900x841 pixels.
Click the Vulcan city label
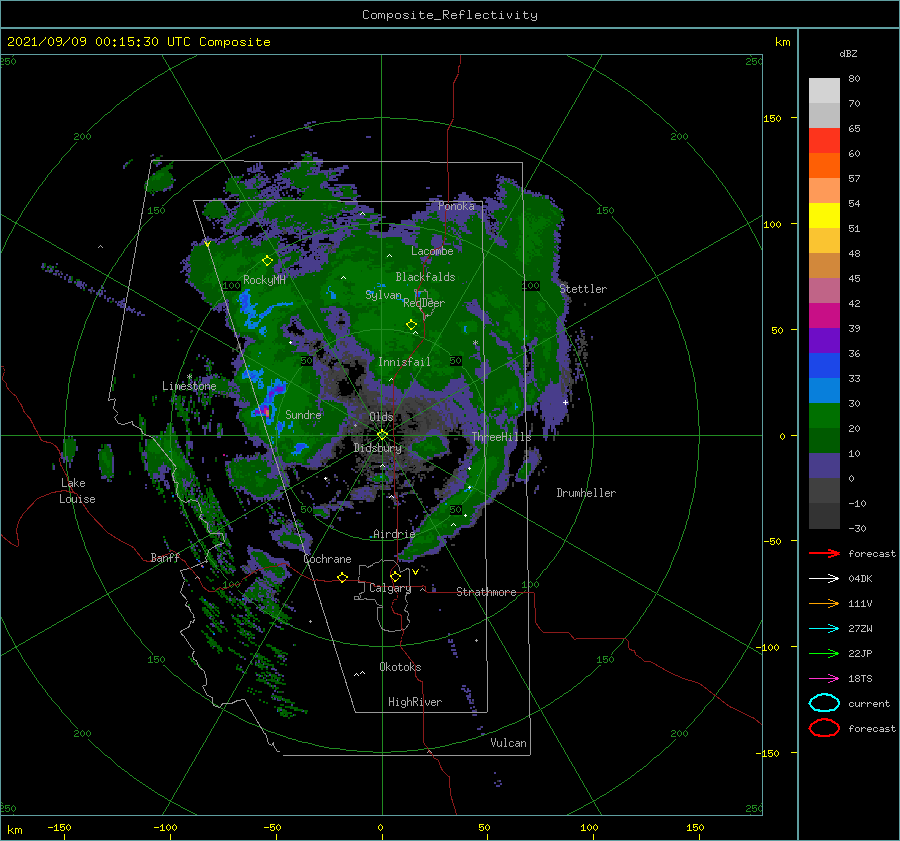[508, 743]
